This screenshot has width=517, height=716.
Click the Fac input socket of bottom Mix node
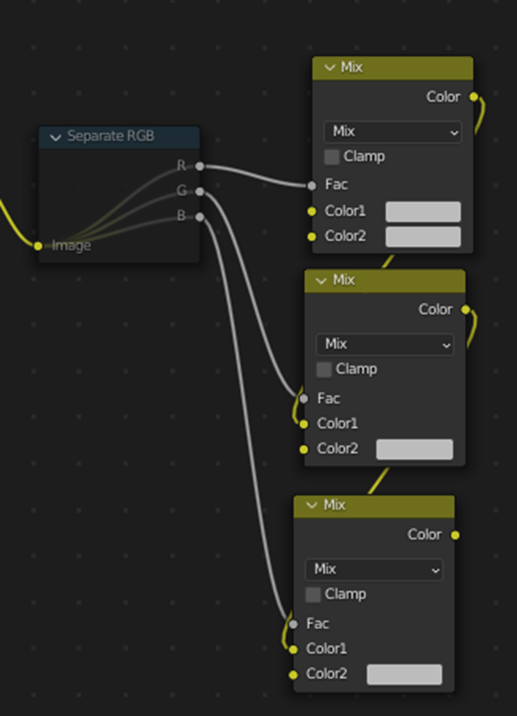(x=293, y=624)
